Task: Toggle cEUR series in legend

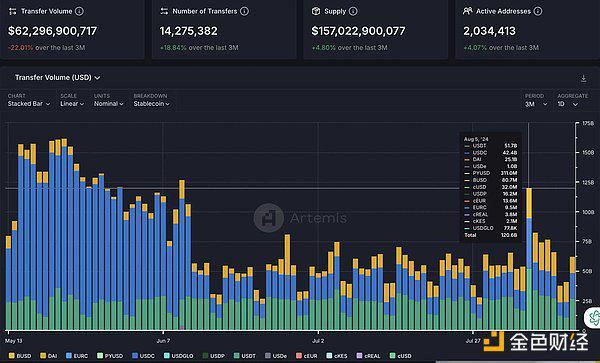Action: [307, 356]
